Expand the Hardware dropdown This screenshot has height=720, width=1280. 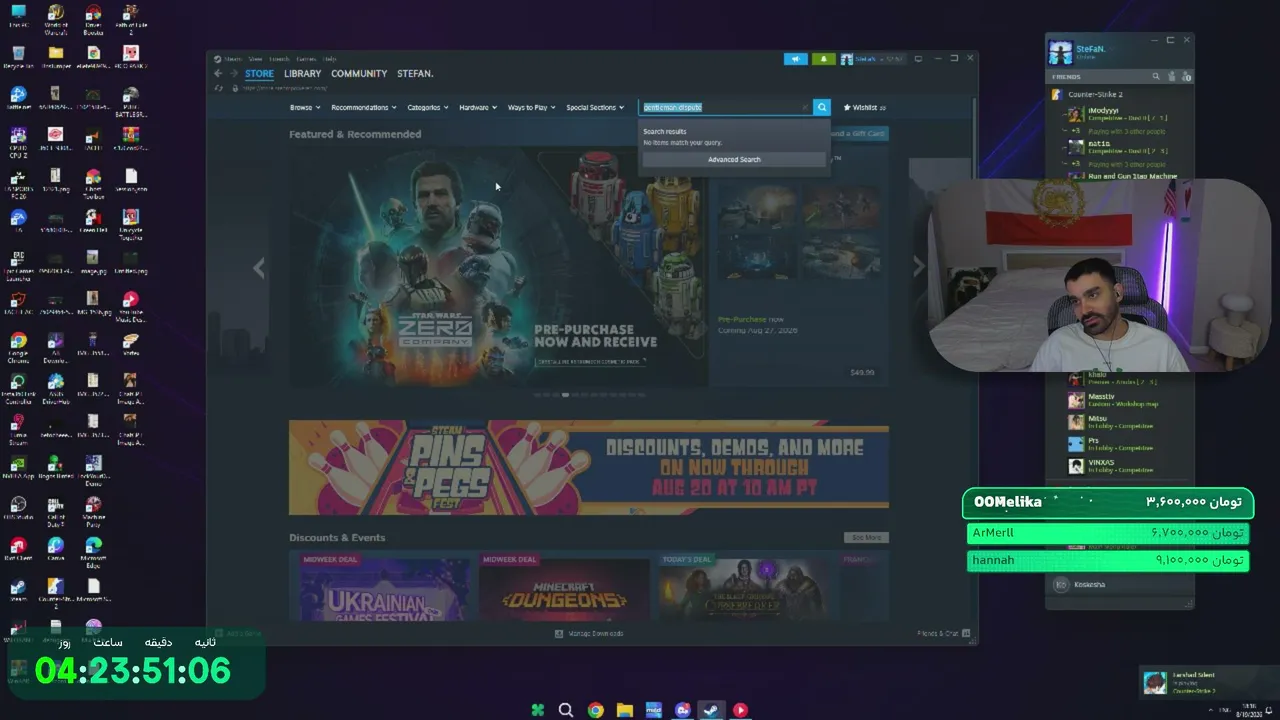pos(479,107)
